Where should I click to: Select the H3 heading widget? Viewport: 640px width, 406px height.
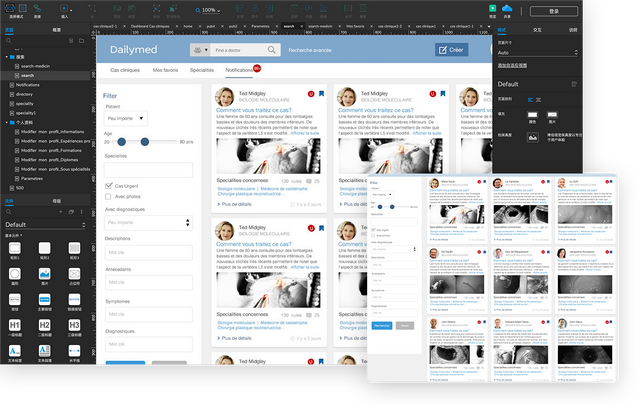pyautogui.click(x=74, y=325)
